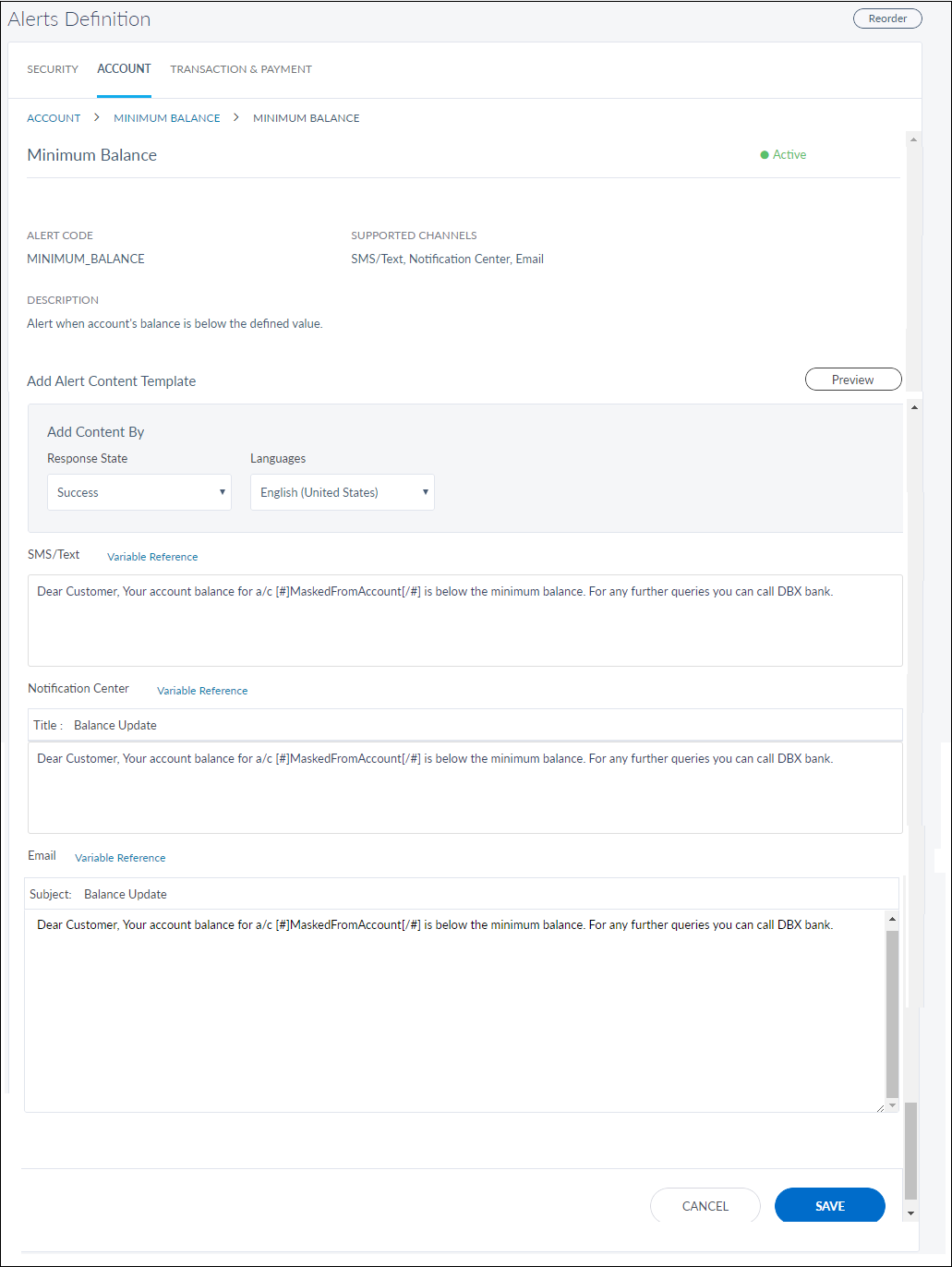952x1267 pixels.
Task: Click the Reorder button
Action: (x=886, y=18)
